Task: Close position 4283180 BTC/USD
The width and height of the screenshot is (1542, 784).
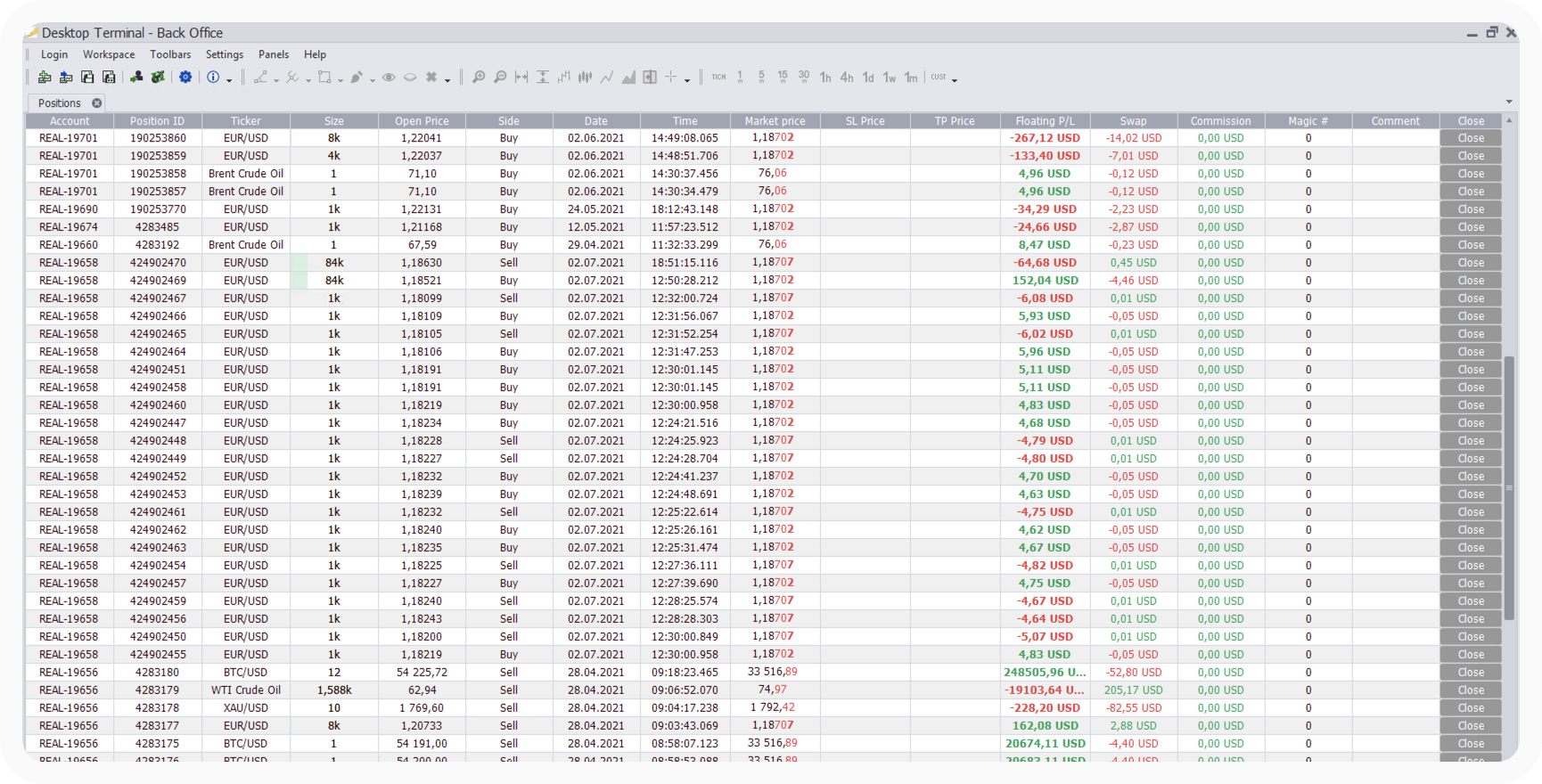Action: [x=1471, y=673]
